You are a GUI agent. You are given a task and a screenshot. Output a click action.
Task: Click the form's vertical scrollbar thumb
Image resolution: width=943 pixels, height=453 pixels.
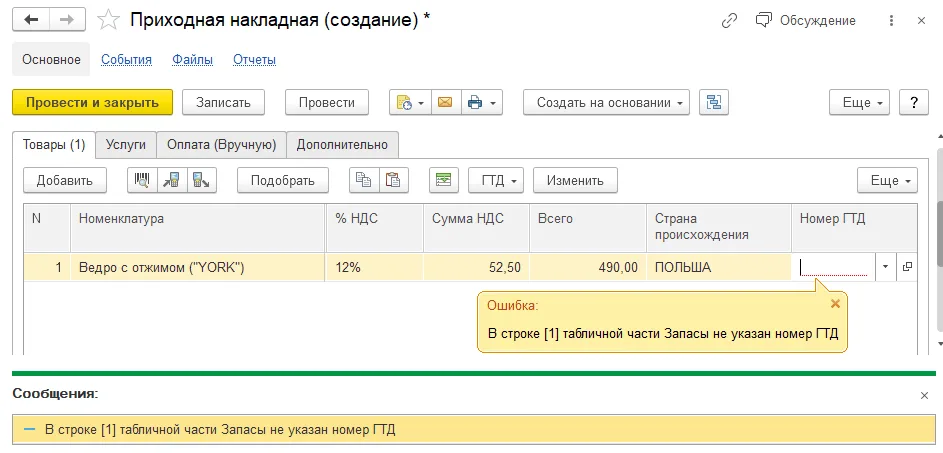(x=939, y=232)
